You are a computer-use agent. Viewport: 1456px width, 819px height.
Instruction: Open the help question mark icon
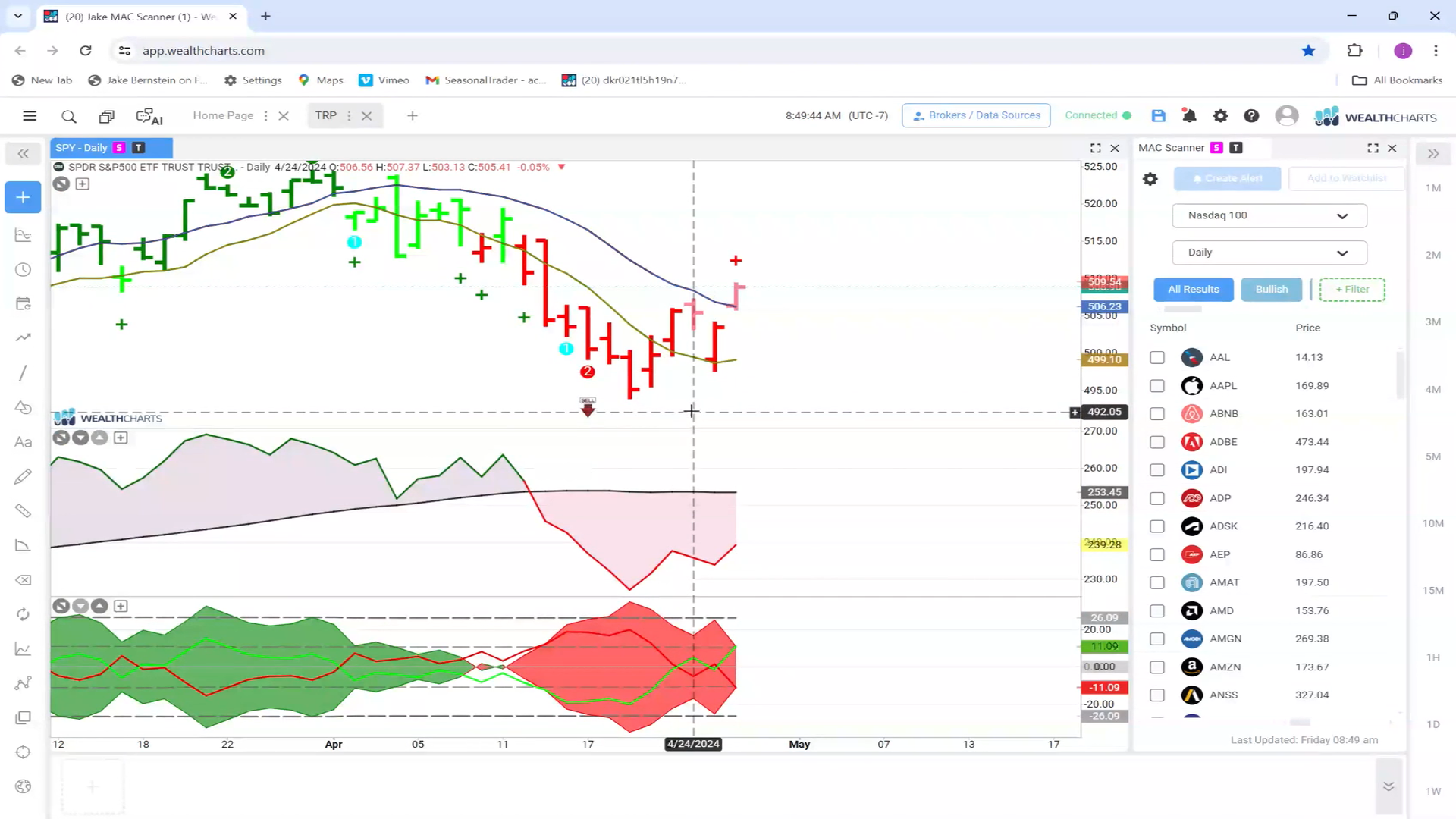tap(1251, 115)
